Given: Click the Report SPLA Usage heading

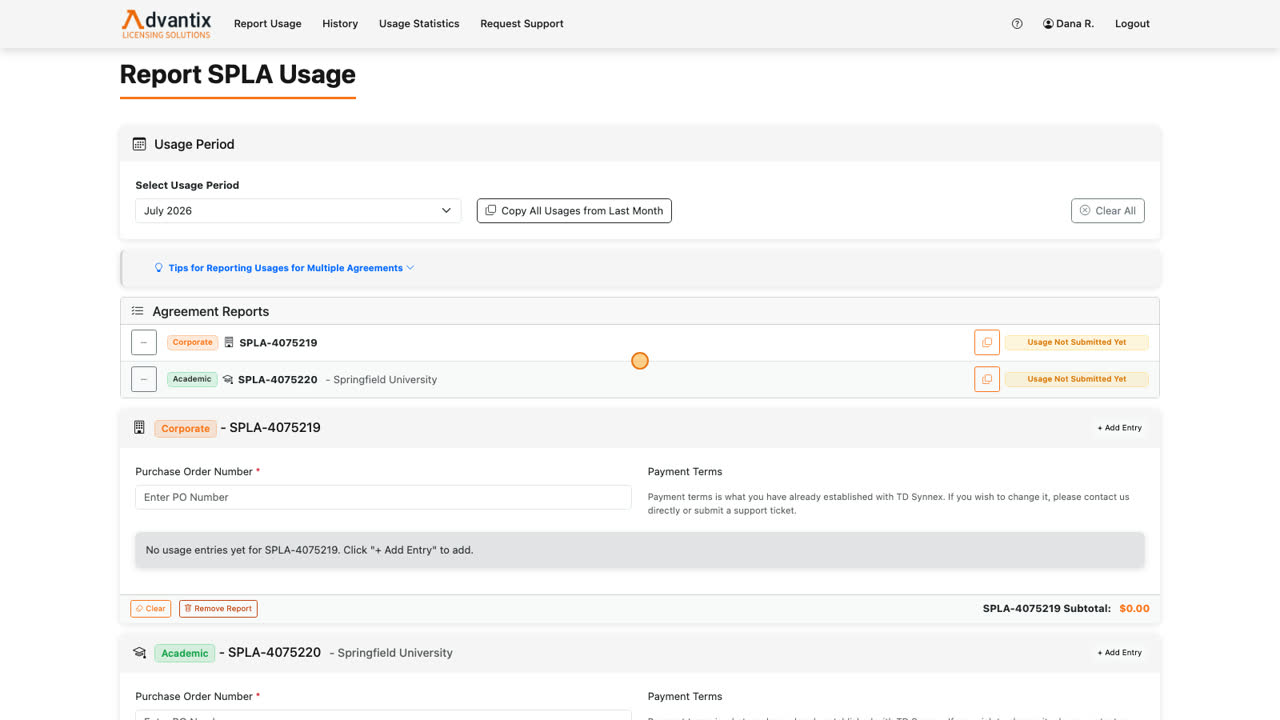Looking at the screenshot, I should 238,75.
